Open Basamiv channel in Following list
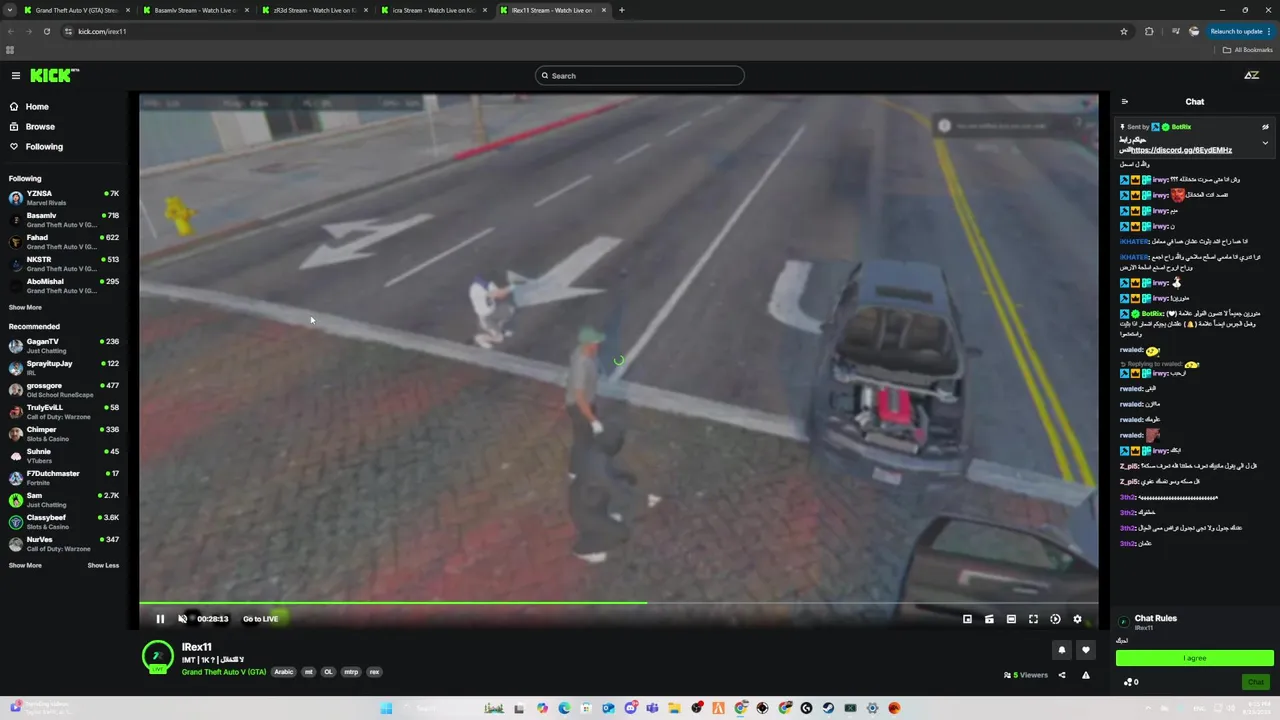Image resolution: width=1280 pixels, height=720 pixels. tap(64, 219)
